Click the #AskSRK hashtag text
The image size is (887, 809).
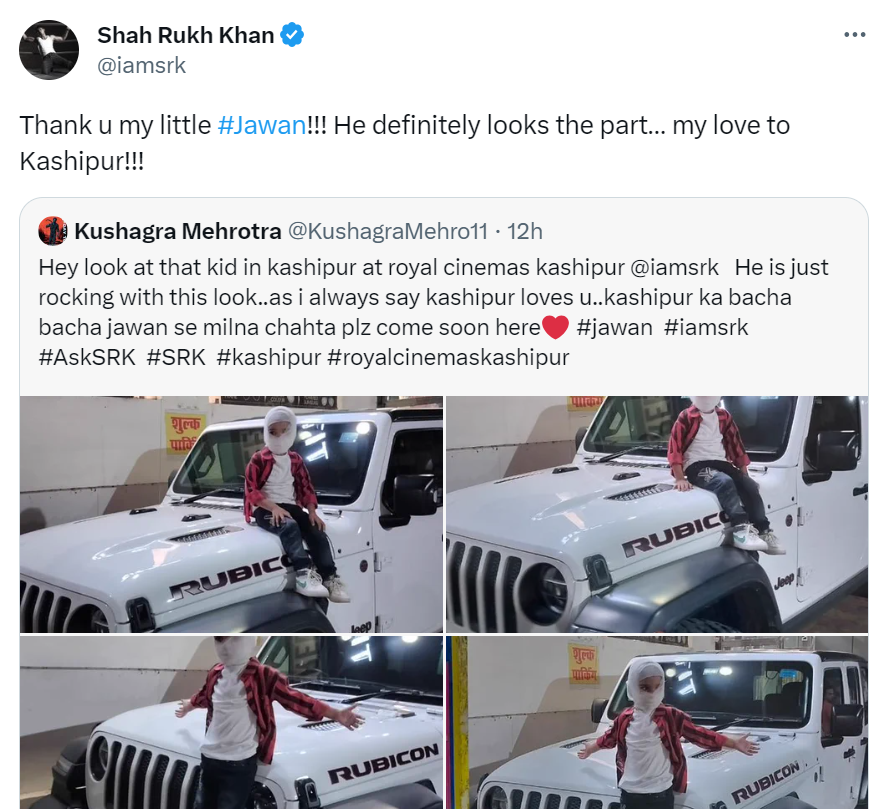[x=87, y=358]
